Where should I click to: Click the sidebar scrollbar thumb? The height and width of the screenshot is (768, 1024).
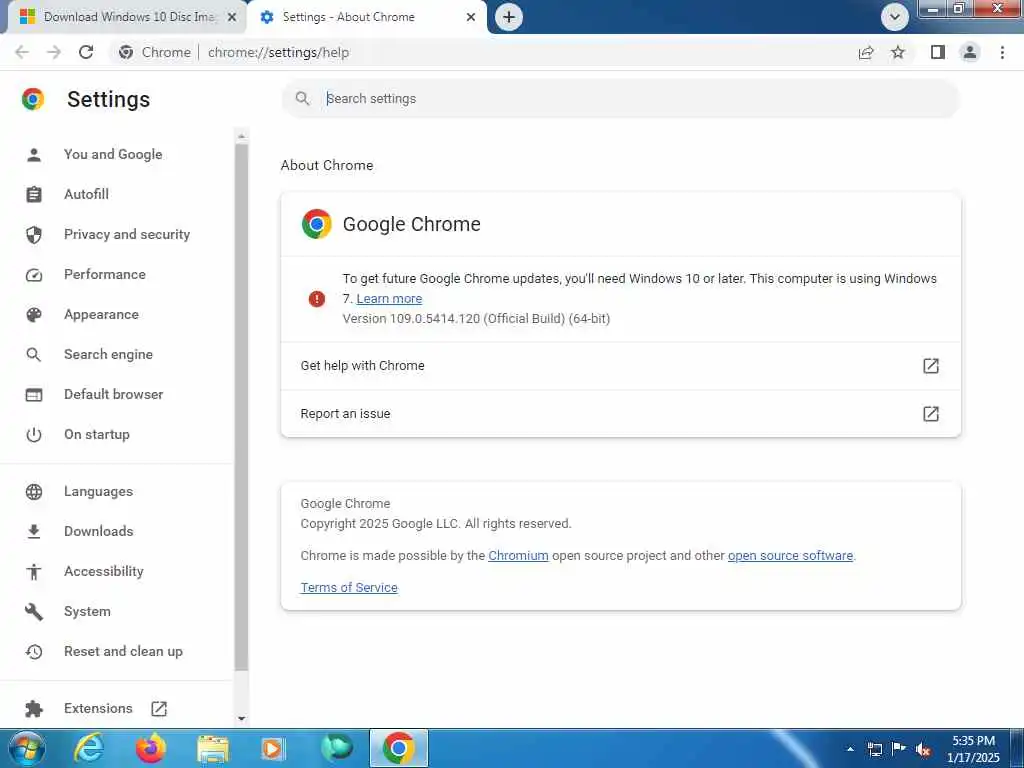point(242,407)
